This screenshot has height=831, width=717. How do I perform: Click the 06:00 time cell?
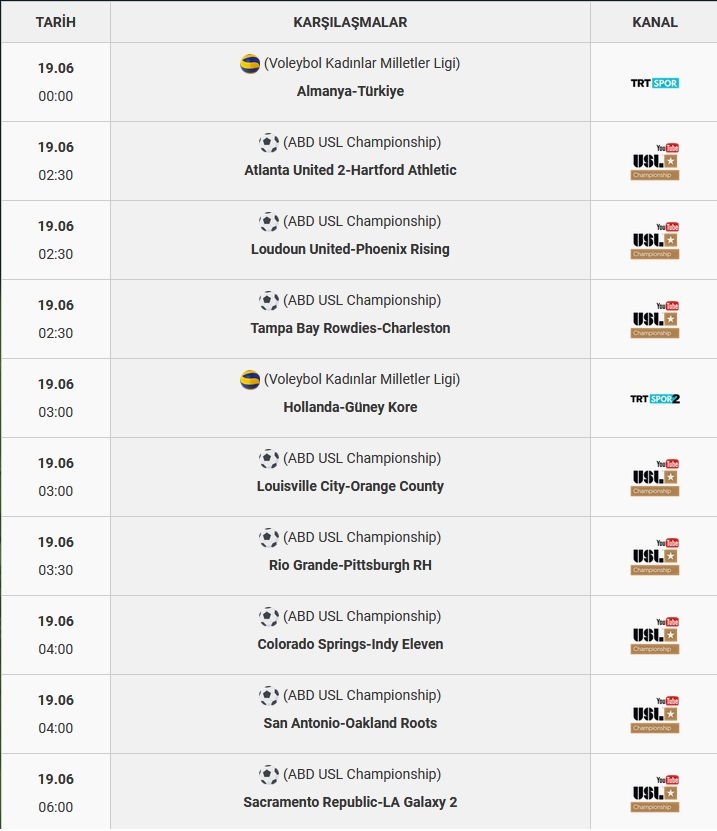[56, 807]
